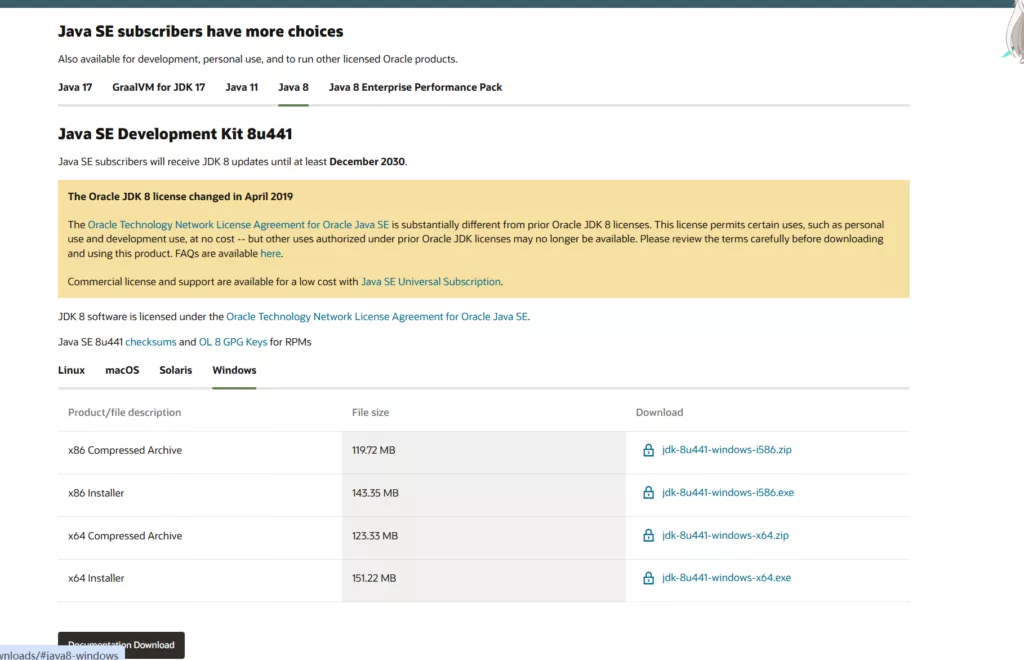
Task: Select the Solaris downloads tab
Action: click(175, 370)
